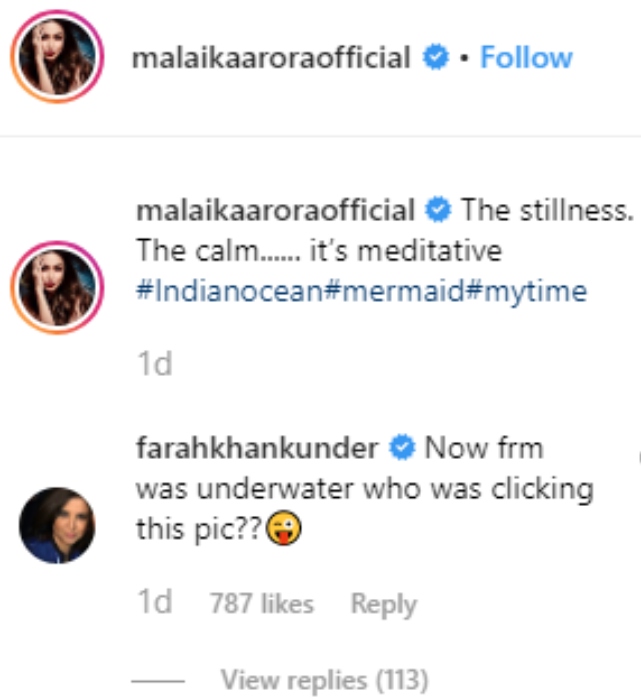This screenshot has width=641, height=700.
Task: Click the malaikaaroraofficial username in the header
Action: point(271,58)
